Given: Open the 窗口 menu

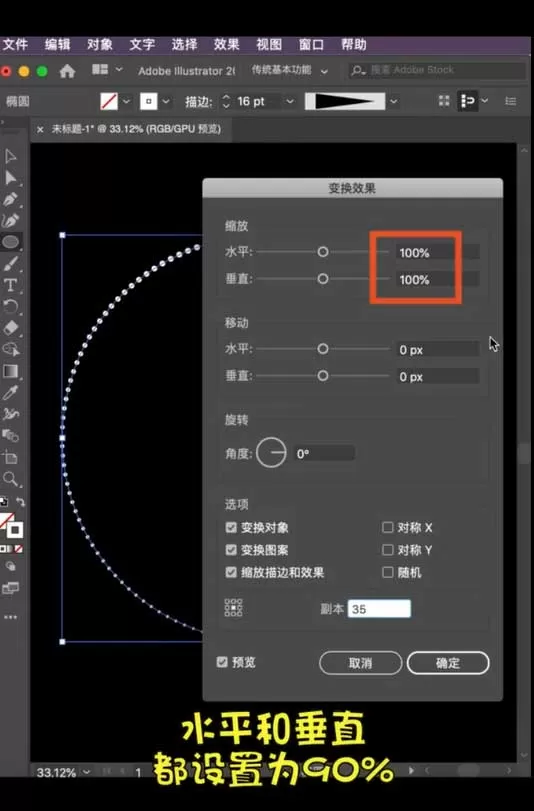Looking at the screenshot, I should coord(312,44).
